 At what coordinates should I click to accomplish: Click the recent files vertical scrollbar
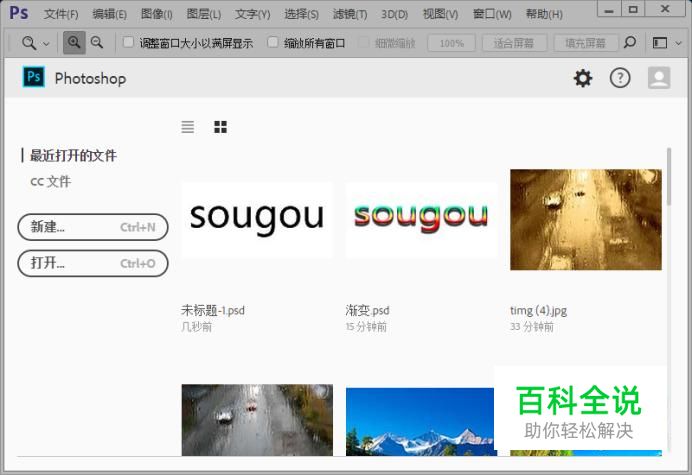(669, 177)
